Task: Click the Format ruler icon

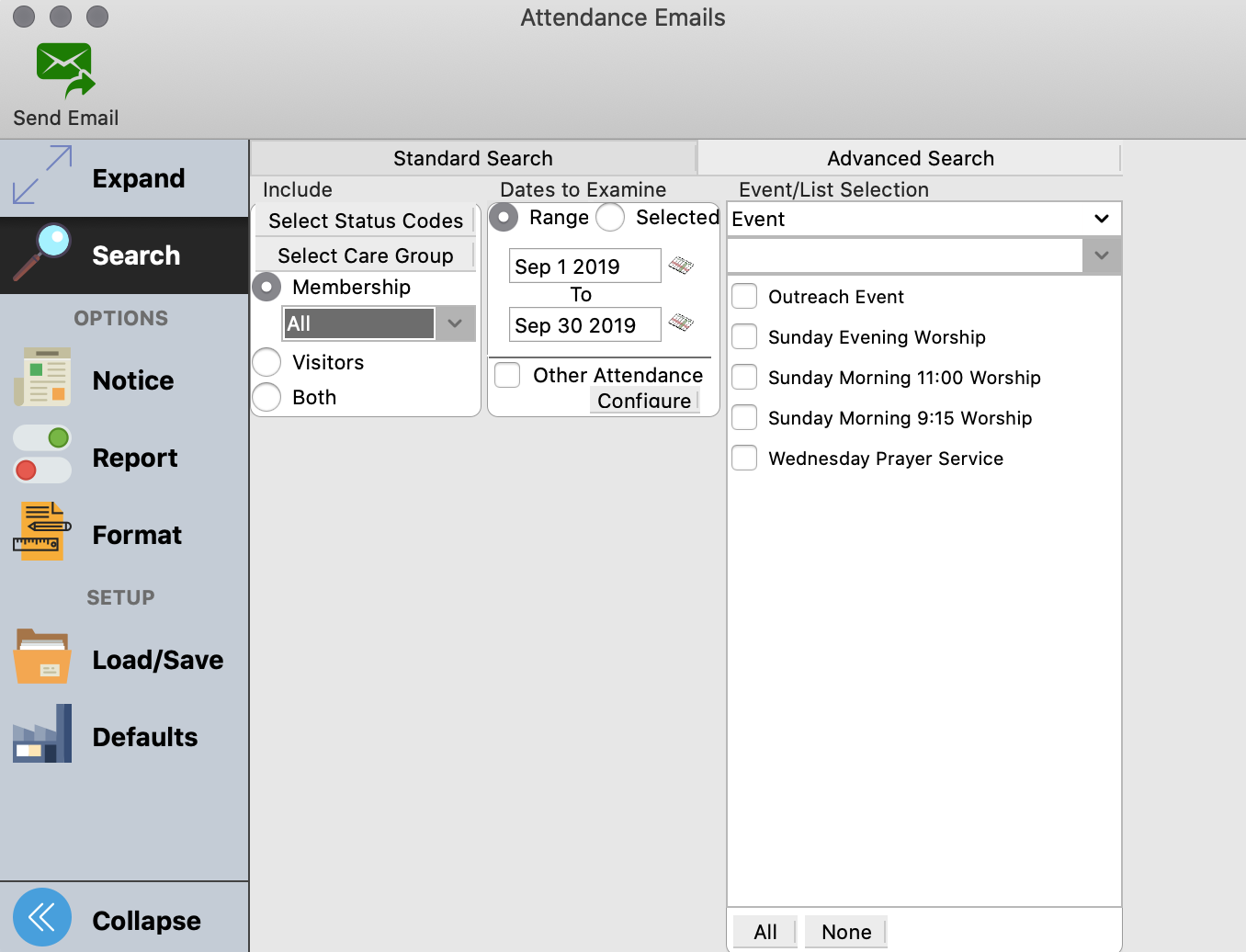Action: [42, 531]
